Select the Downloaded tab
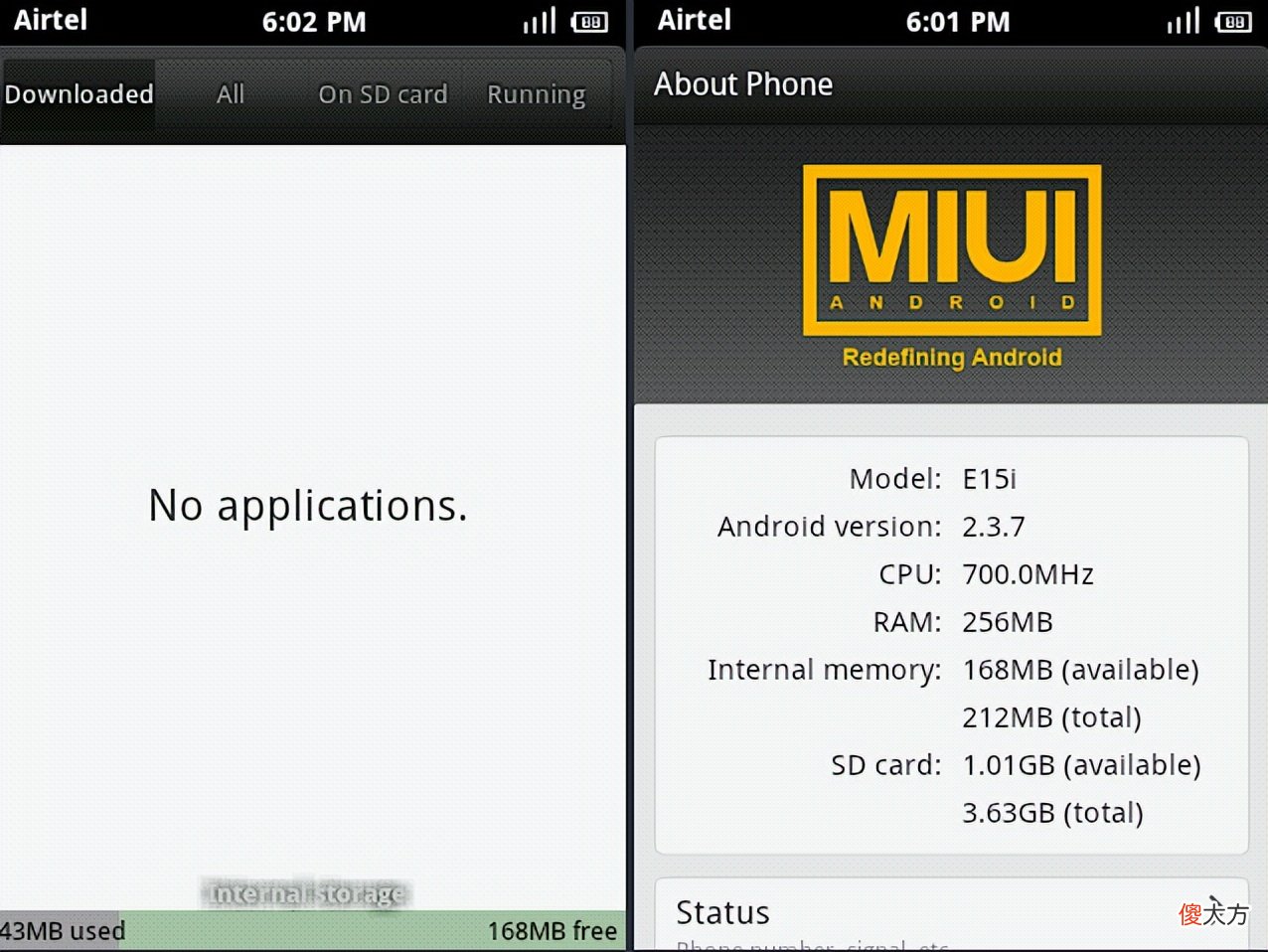The height and width of the screenshot is (952, 1268). [x=79, y=94]
